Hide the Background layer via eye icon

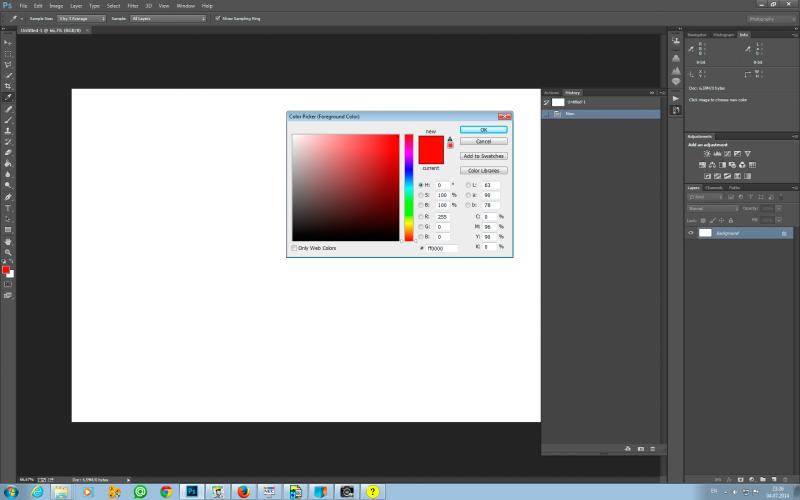[691, 233]
